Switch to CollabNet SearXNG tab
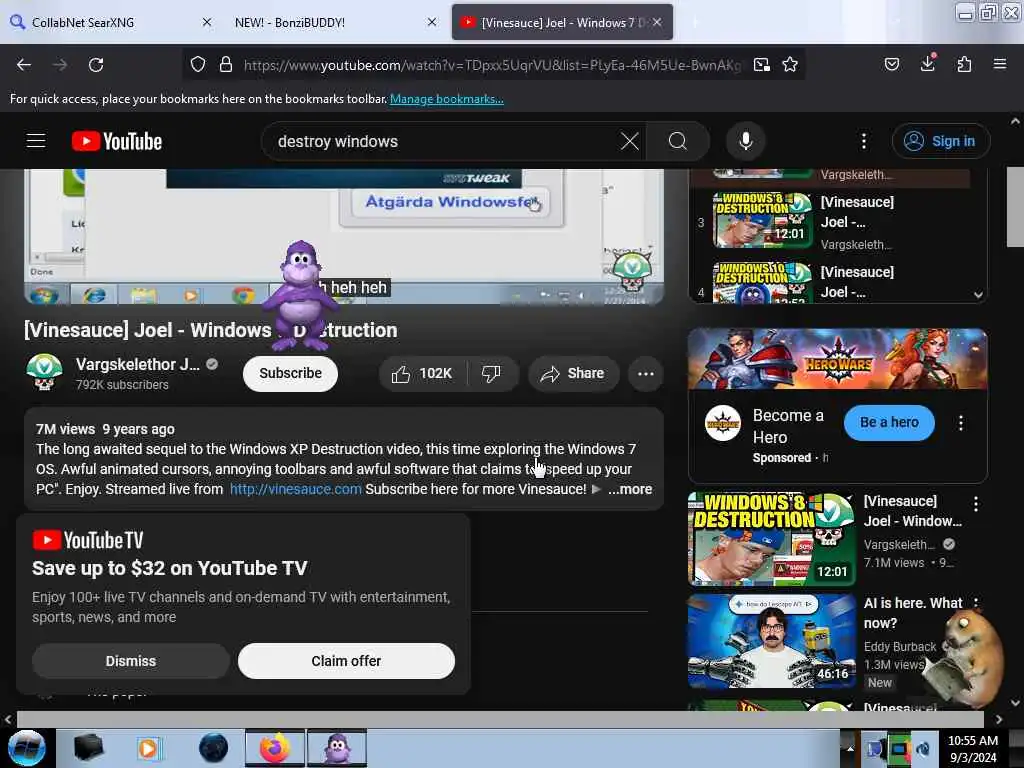Viewport: 1024px width, 768px height. (x=111, y=22)
